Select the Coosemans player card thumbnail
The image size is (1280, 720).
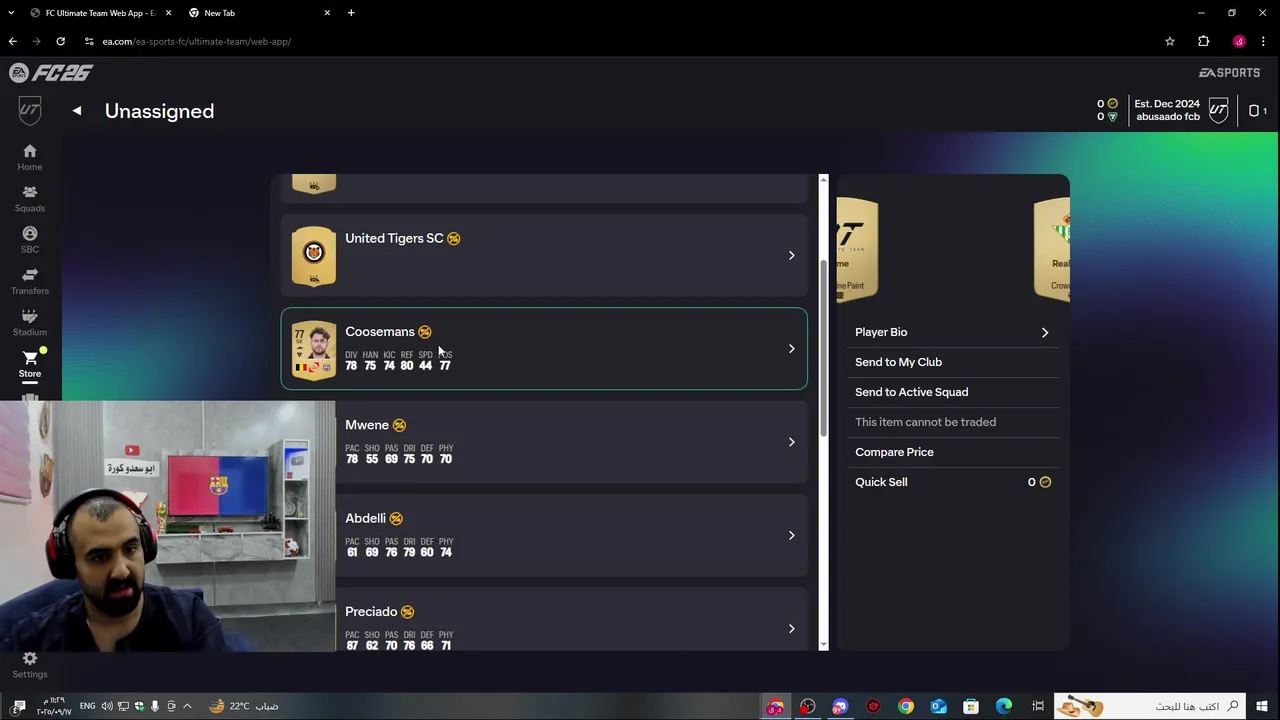pyautogui.click(x=314, y=350)
